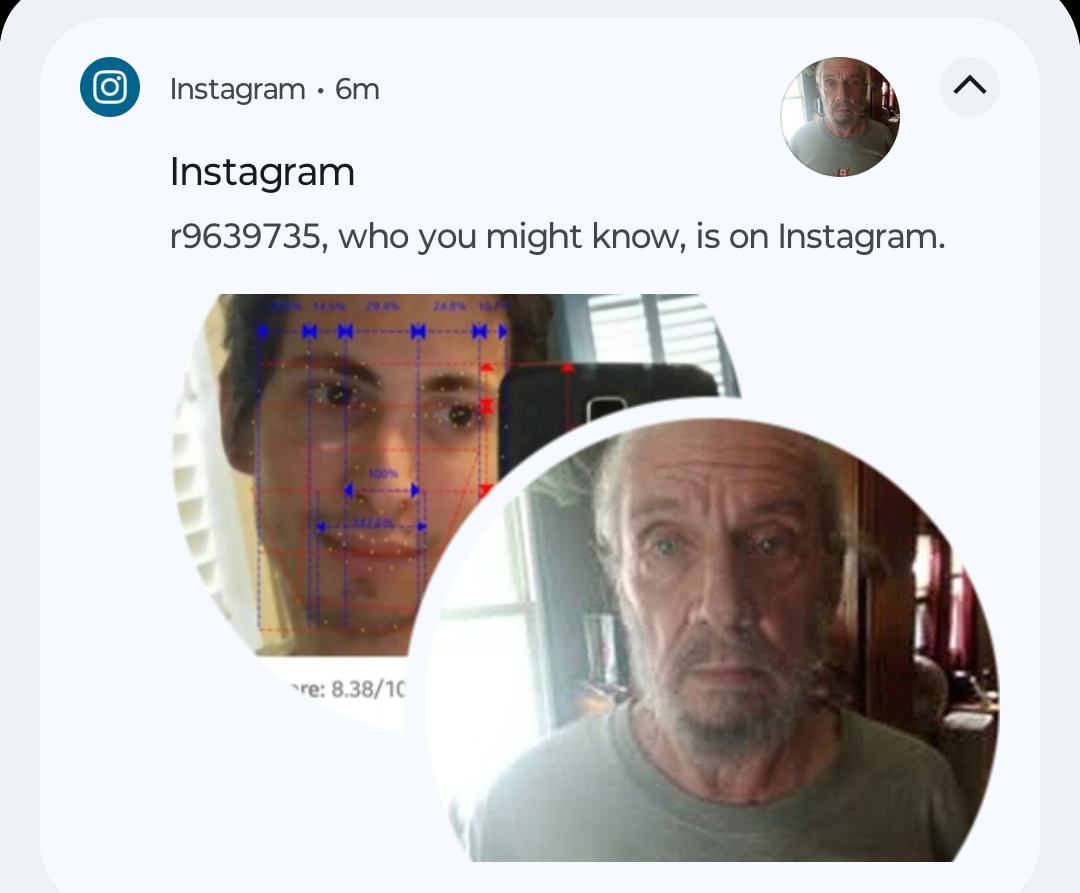The width and height of the screenshot is (1080, 893).
Task: Tap the blue measurement arrows atop face photo
Action: [382, 331]
